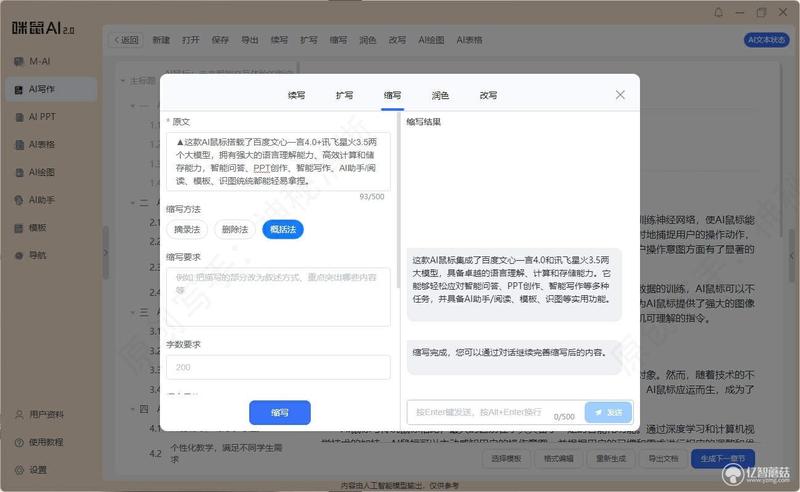800x492 pixels.
Task: Open the 导航 sidebar icon
Action: click(19, 255)
